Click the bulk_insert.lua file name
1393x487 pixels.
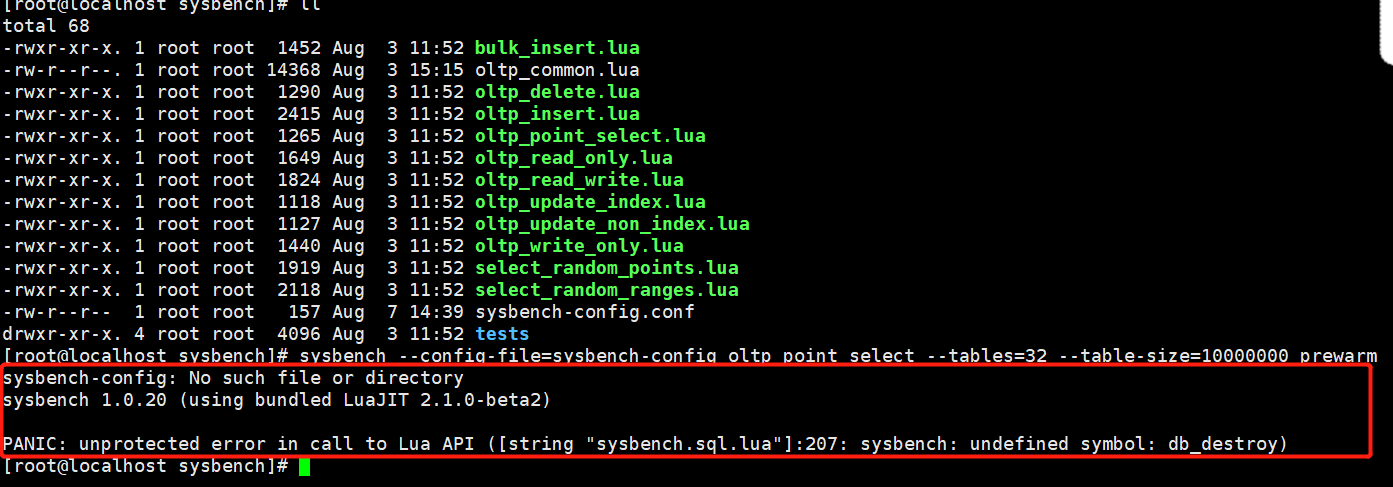point(556,48)
